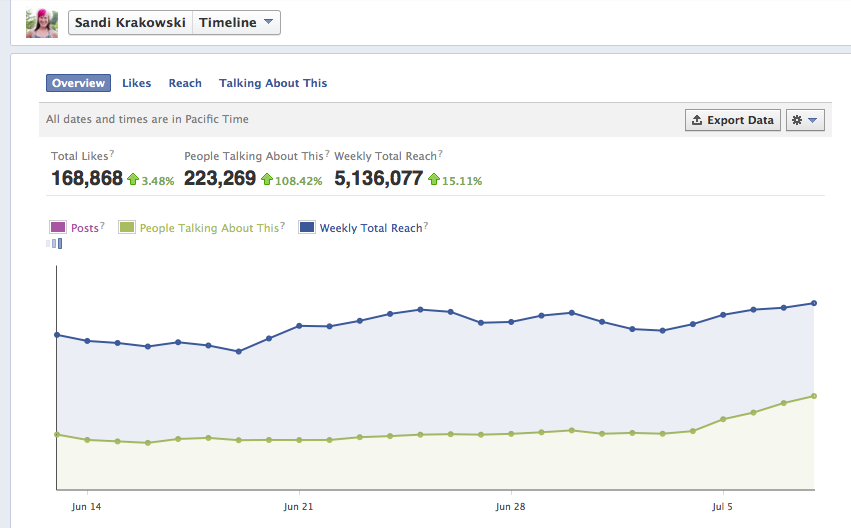This screenshot has height=528, width=851.
Task: Go to the Reach tab
Action: (x=185, y=84)
